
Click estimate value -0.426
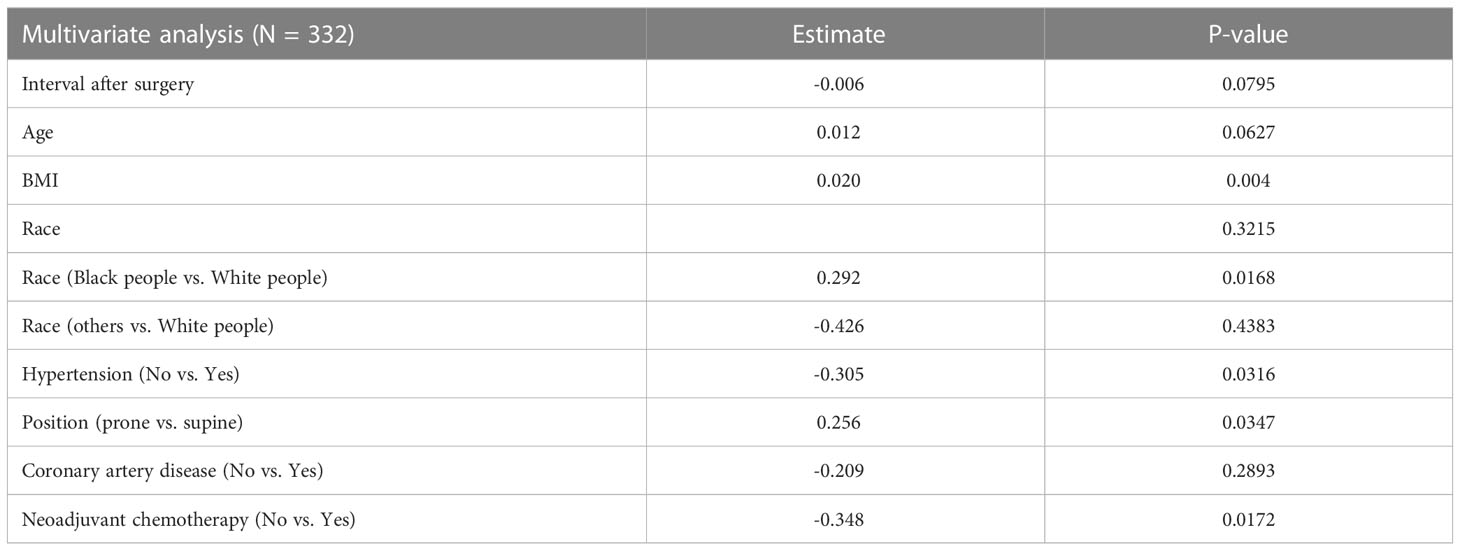pyautogui.click(x=838, y=325)
